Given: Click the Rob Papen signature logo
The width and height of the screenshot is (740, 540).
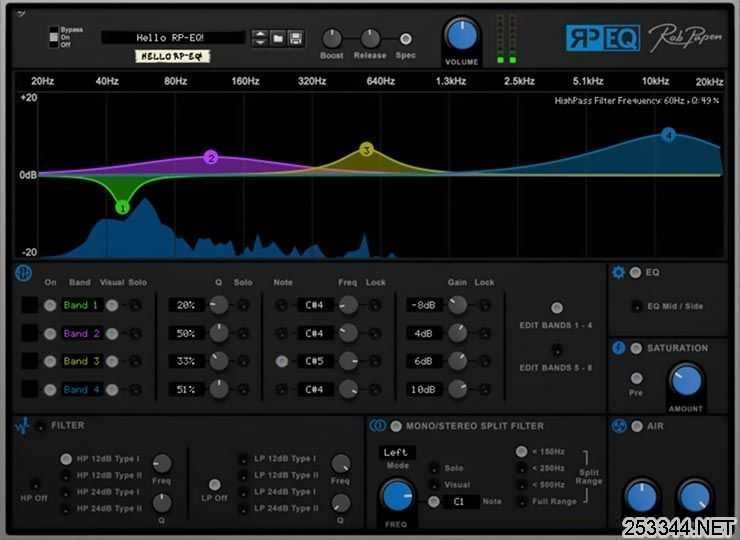Looking at the screenshot, I should 685,38.
